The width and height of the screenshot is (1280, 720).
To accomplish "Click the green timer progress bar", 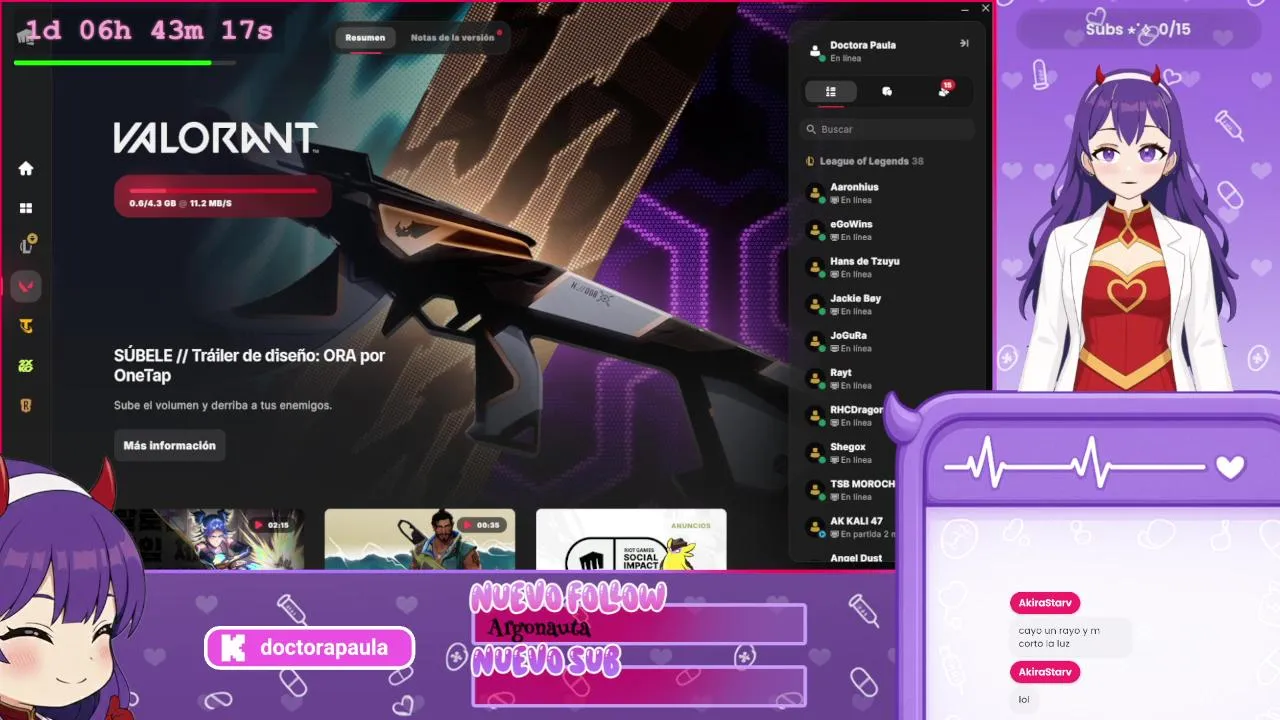I will coord(125,62).
